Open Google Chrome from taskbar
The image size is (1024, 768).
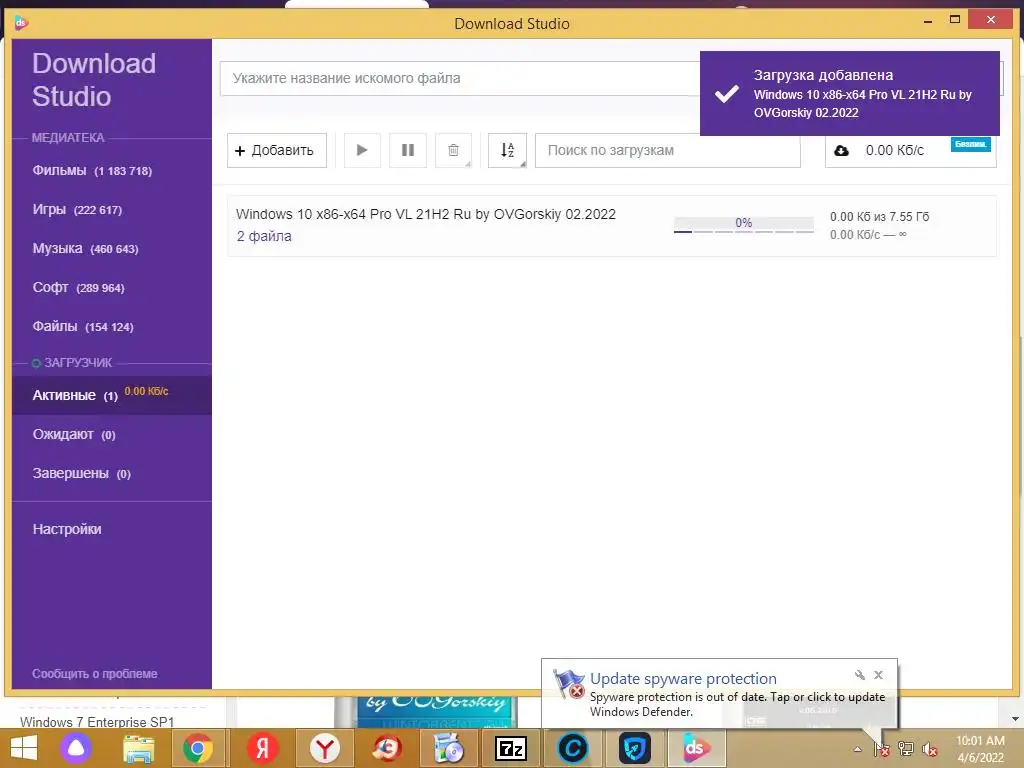click(198, 748)
